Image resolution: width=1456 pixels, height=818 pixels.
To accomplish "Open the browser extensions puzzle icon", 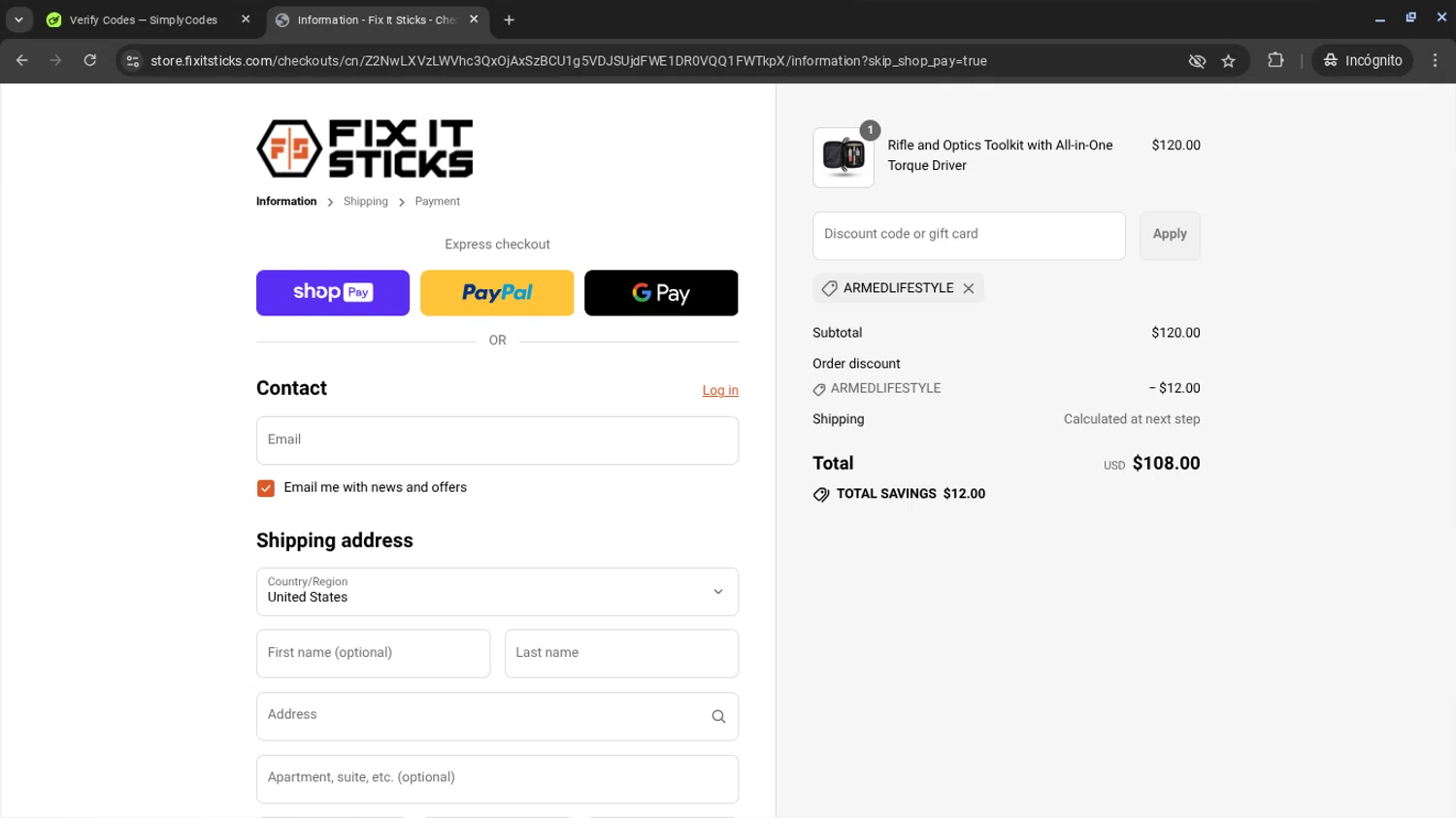I will [x=1275, y=60].
